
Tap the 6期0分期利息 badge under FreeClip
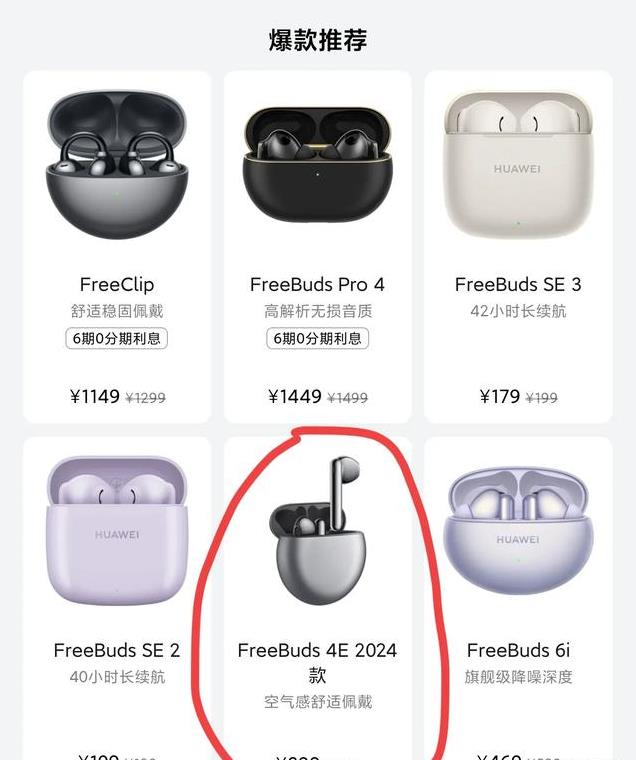[117, 338]
